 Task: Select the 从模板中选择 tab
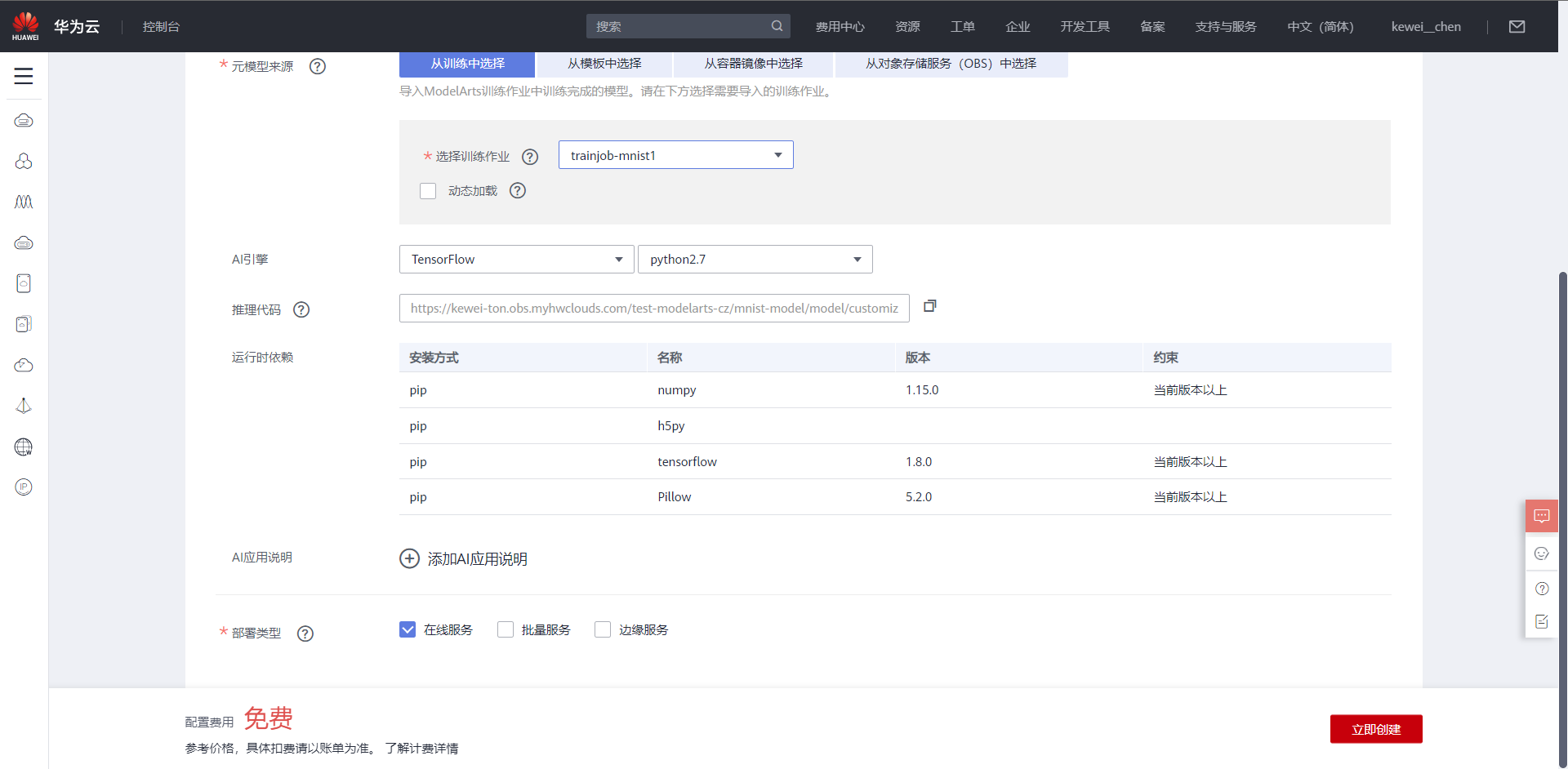click(x=604, y=64)
